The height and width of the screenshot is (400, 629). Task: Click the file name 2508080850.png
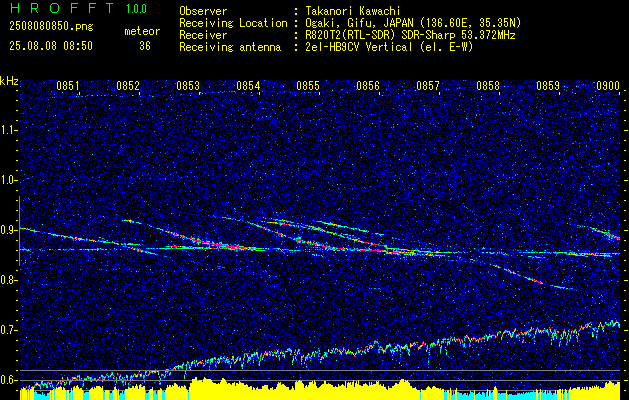51,27
